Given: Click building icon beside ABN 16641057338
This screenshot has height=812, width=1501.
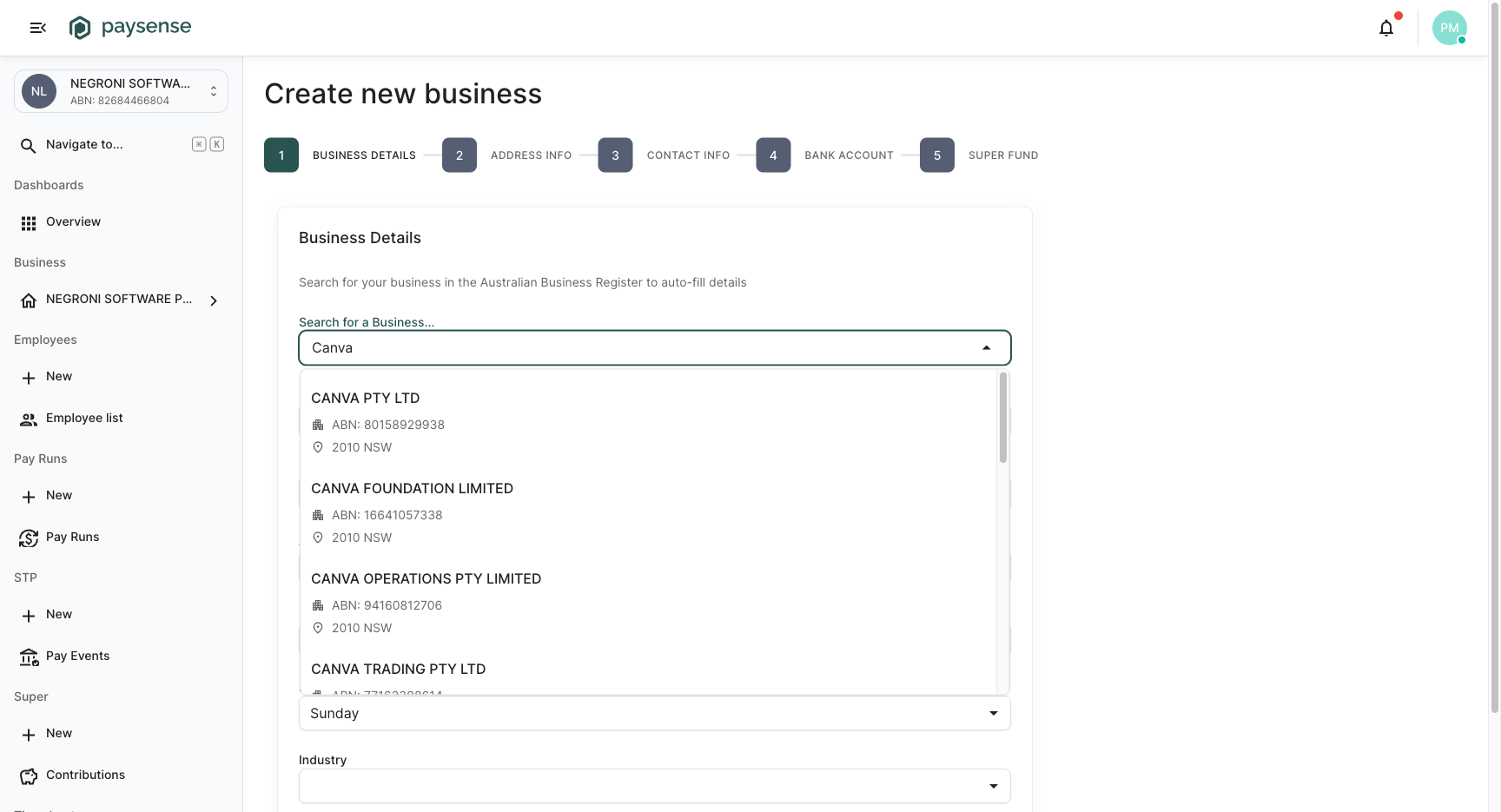Looking at the screenshot, I should pyautogui.click(x=318, y=515).
